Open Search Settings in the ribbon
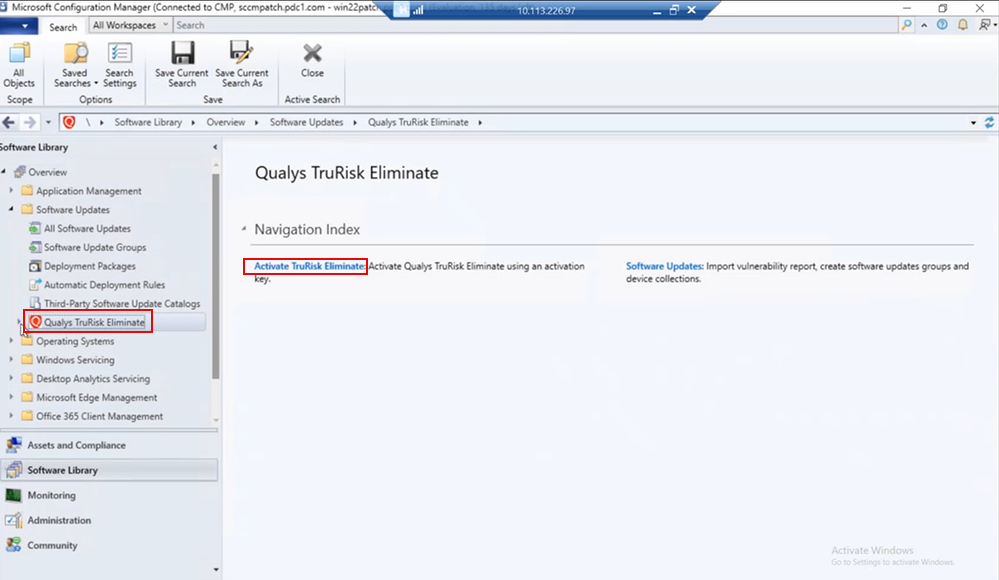This screenshot has height=580, width=999. (x=119, y=65)
